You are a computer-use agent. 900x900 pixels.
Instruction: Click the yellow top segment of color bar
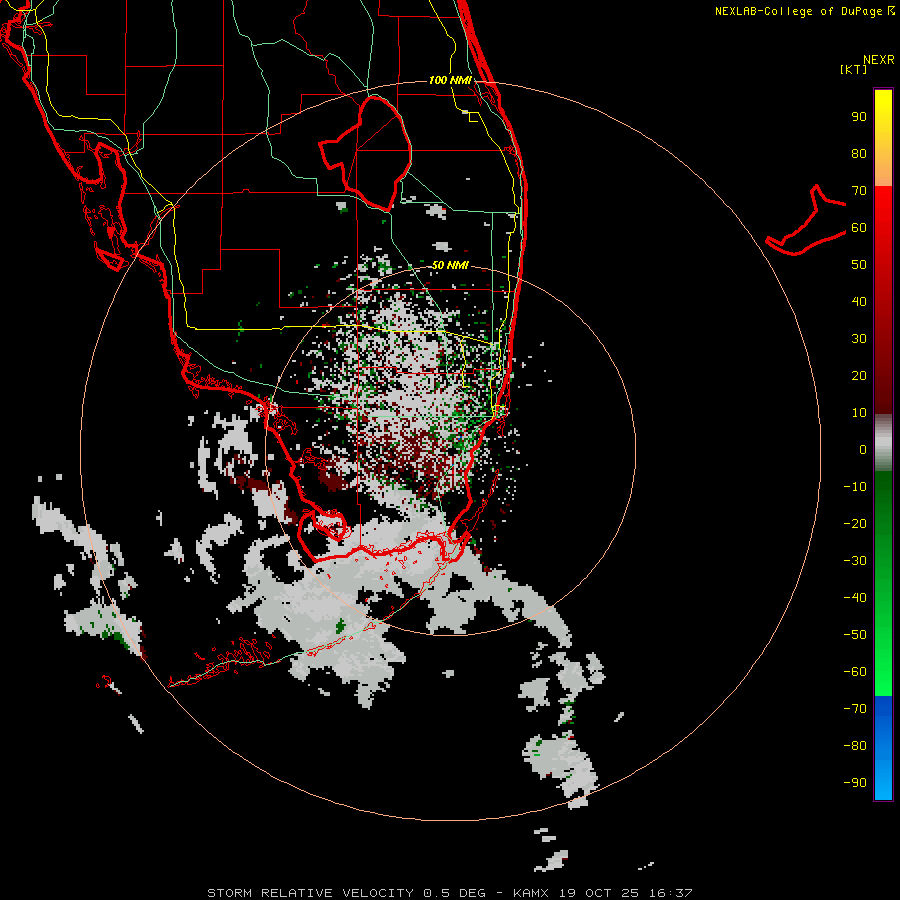click(x=883, y=137)
